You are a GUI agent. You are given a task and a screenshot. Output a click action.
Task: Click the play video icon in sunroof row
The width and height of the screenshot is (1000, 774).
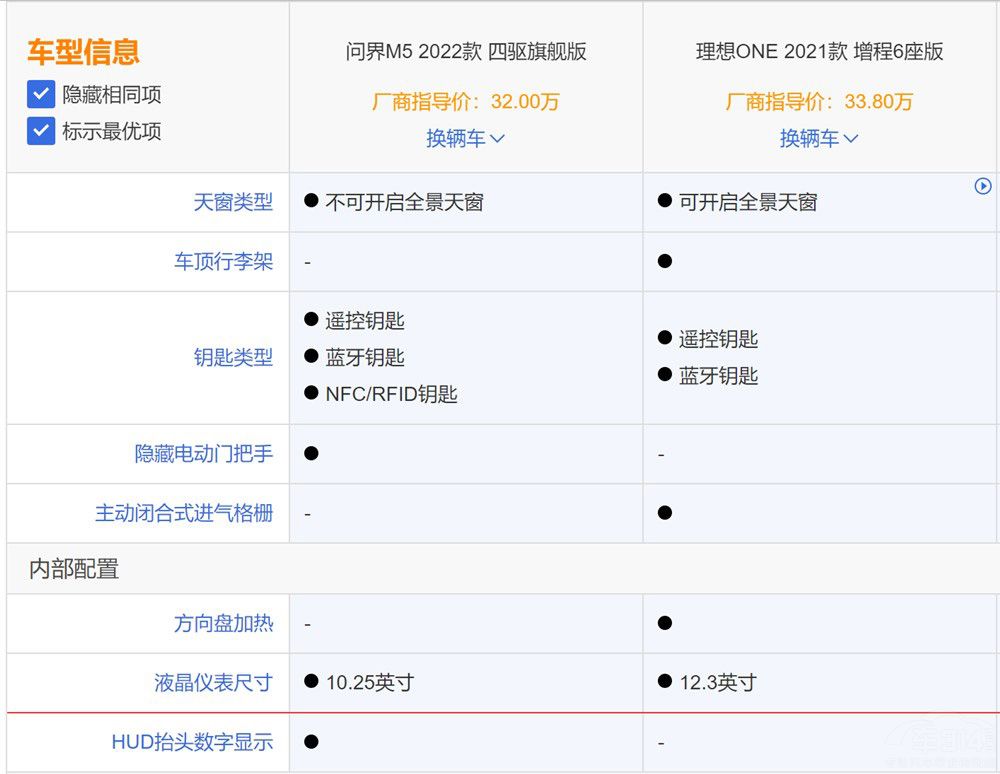pos(982,186)
